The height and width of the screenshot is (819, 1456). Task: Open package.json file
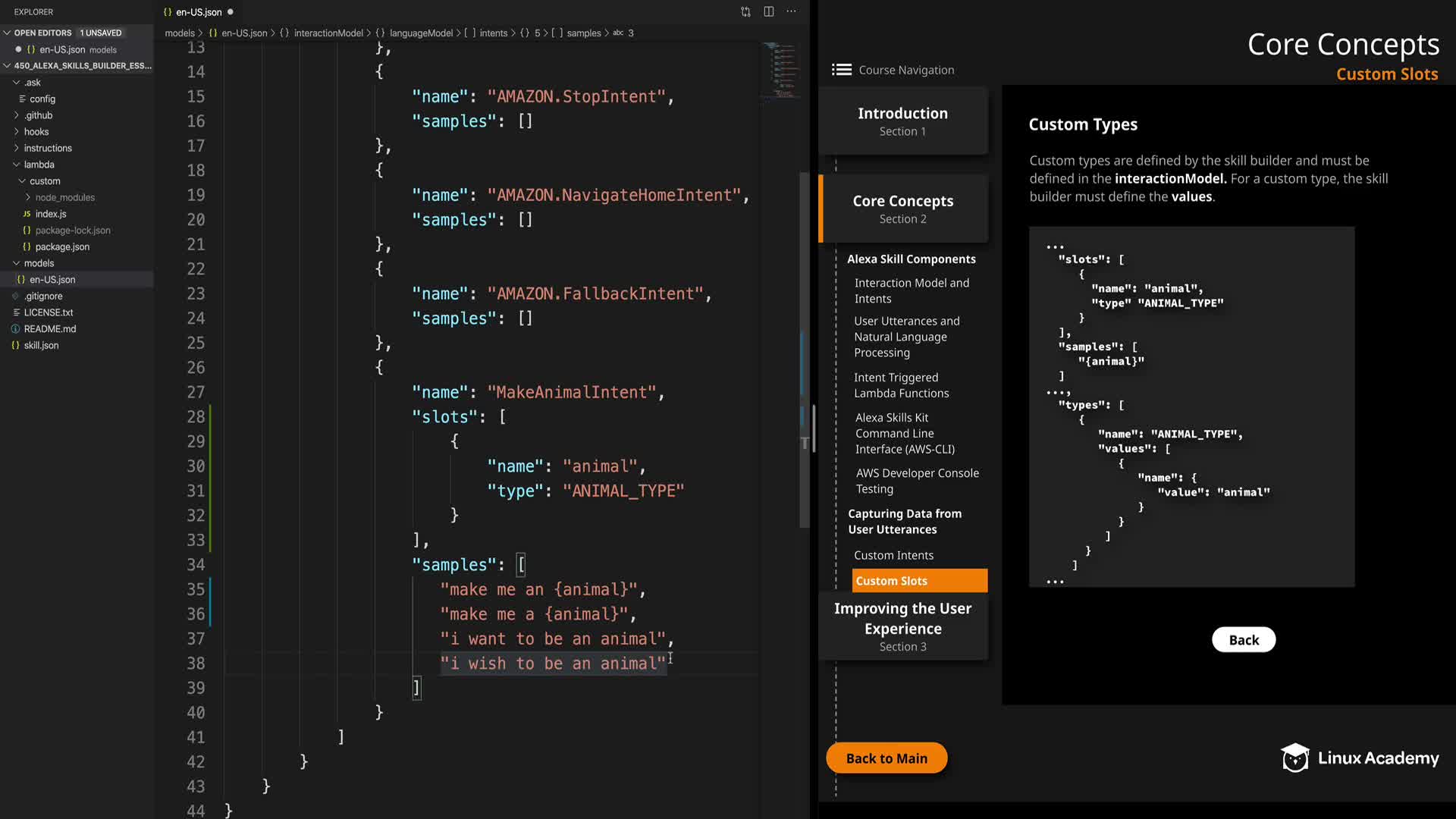[x=61, y=246]
